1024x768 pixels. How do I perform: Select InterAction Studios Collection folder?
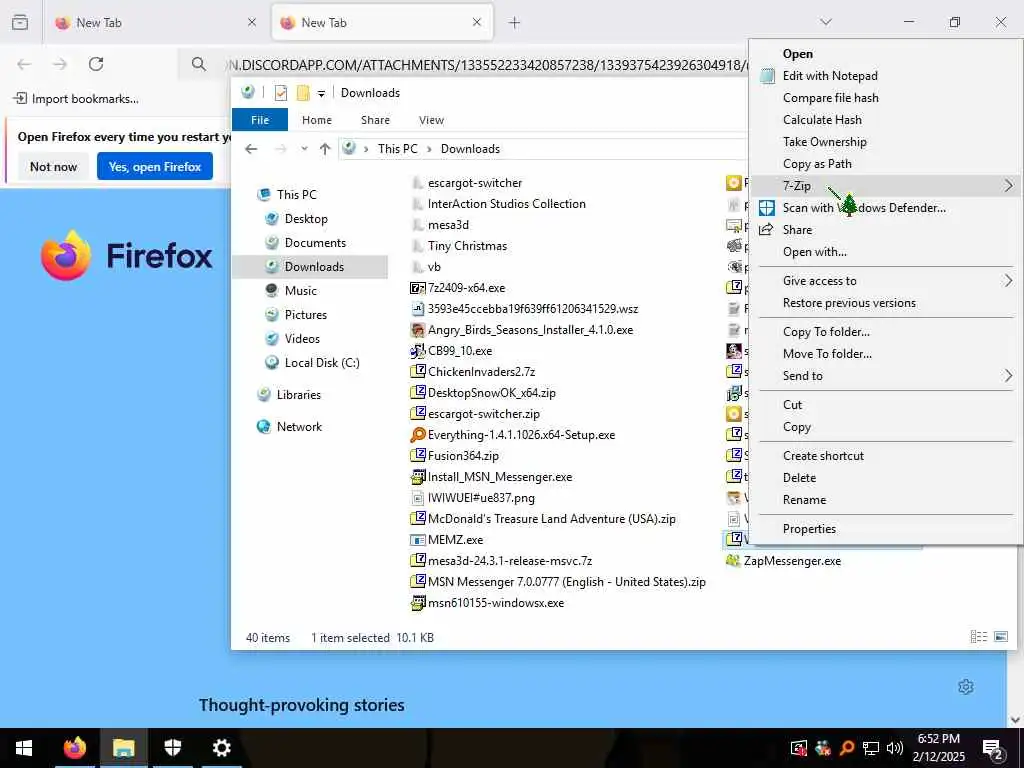(506, 204)
